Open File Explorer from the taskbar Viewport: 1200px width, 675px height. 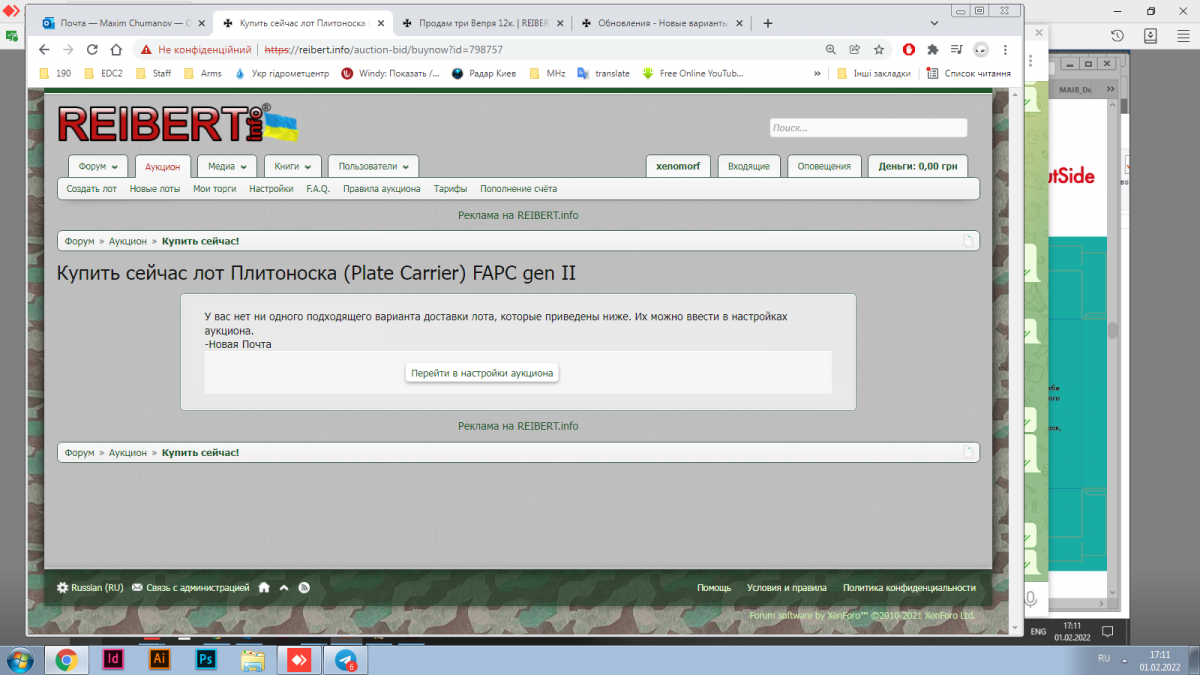[x=253, y=660]
